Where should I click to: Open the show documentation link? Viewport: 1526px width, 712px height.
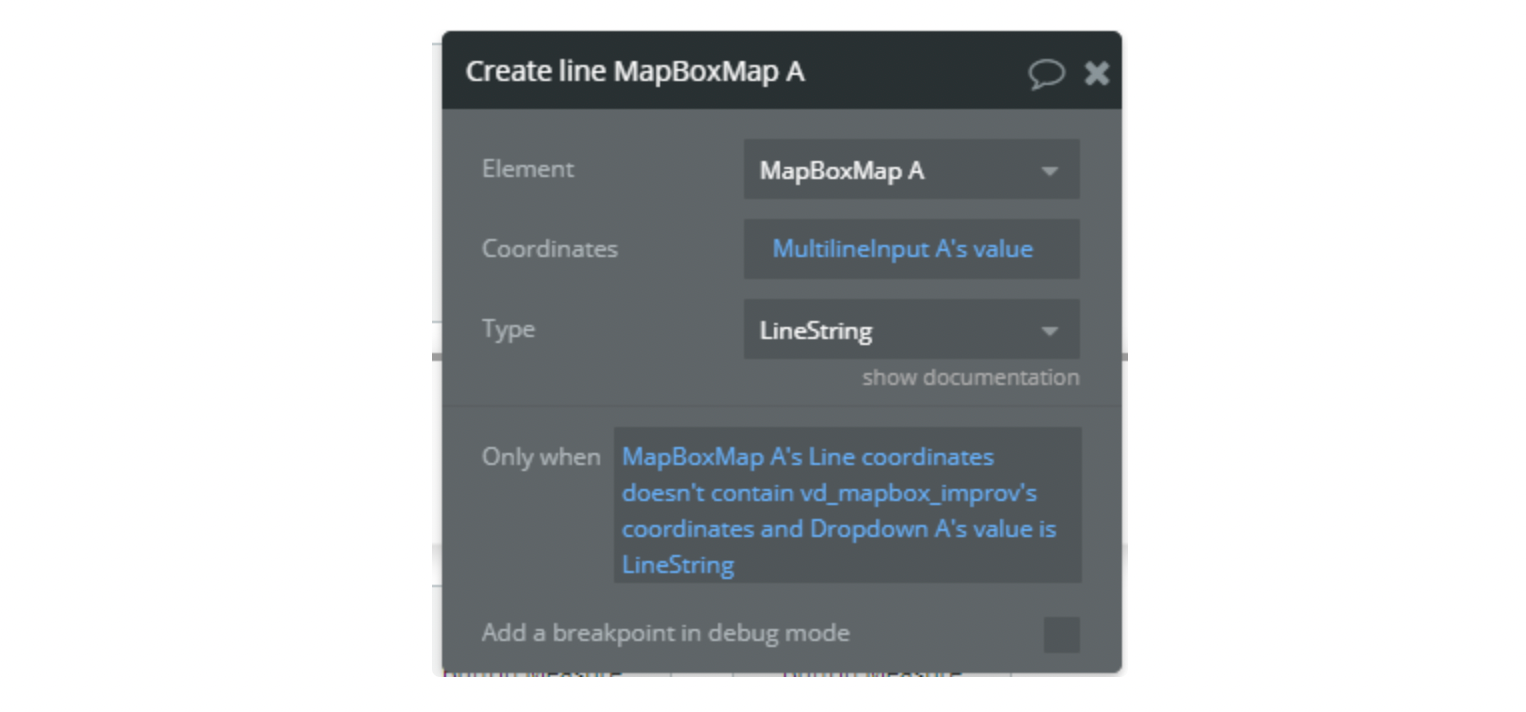click(969, 377)
